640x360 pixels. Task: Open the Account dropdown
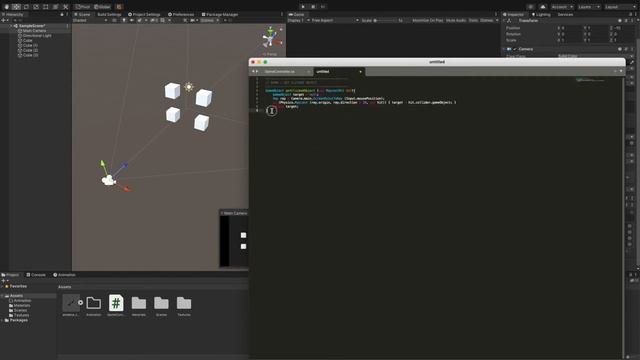coord(562,7)
